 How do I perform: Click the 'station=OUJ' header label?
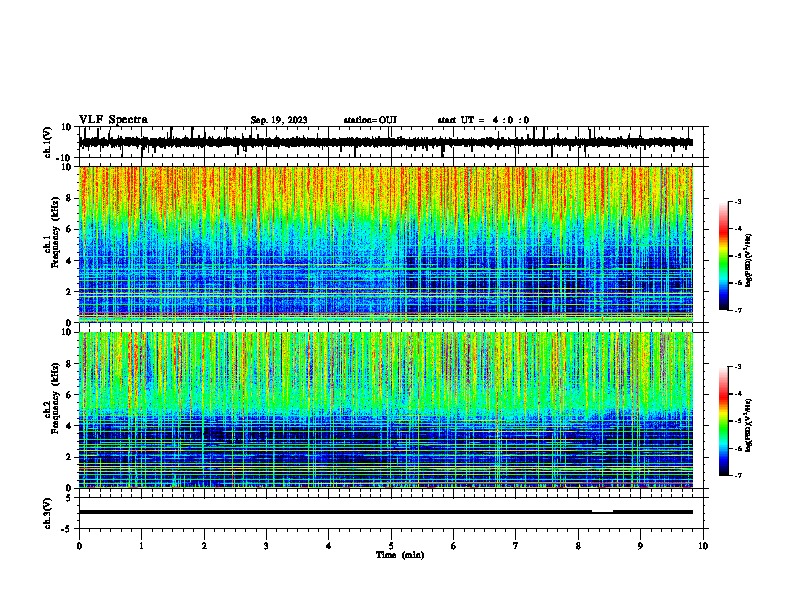[x=370, y=120]
